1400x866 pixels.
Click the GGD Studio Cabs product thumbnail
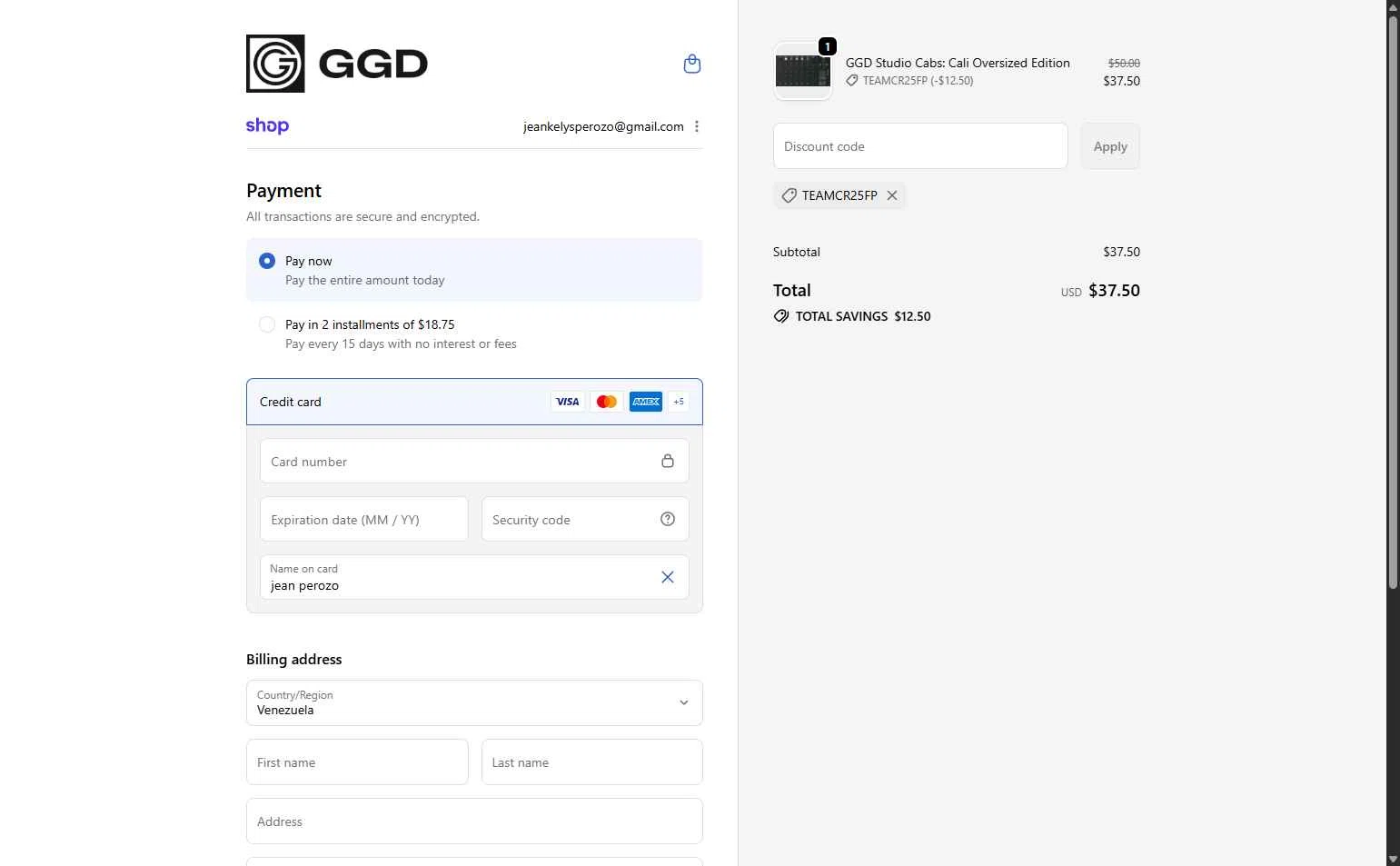tap(803, 71)
